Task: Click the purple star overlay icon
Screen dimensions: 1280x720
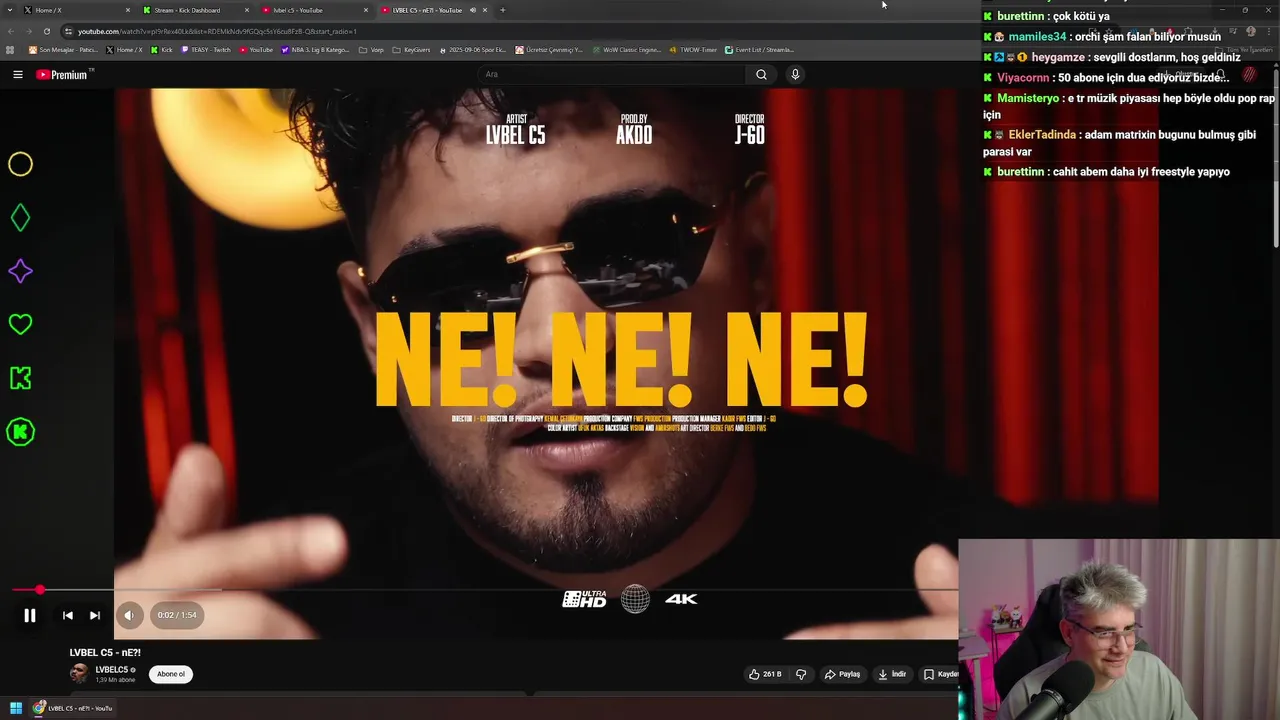Action: (20, 271)
